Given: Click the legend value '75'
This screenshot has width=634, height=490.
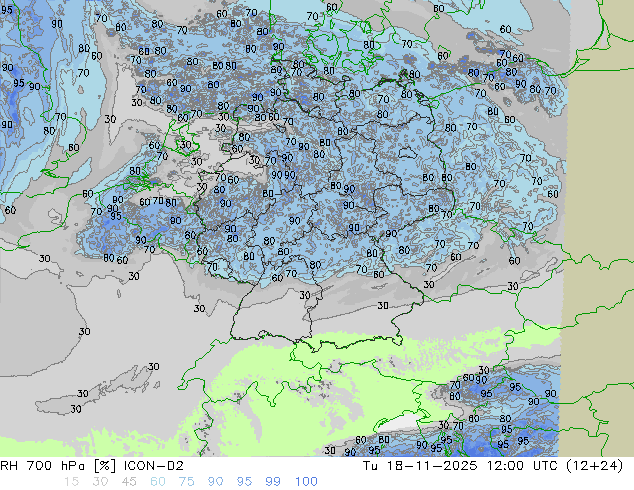Looking at the screenshot, I should 186,482.
